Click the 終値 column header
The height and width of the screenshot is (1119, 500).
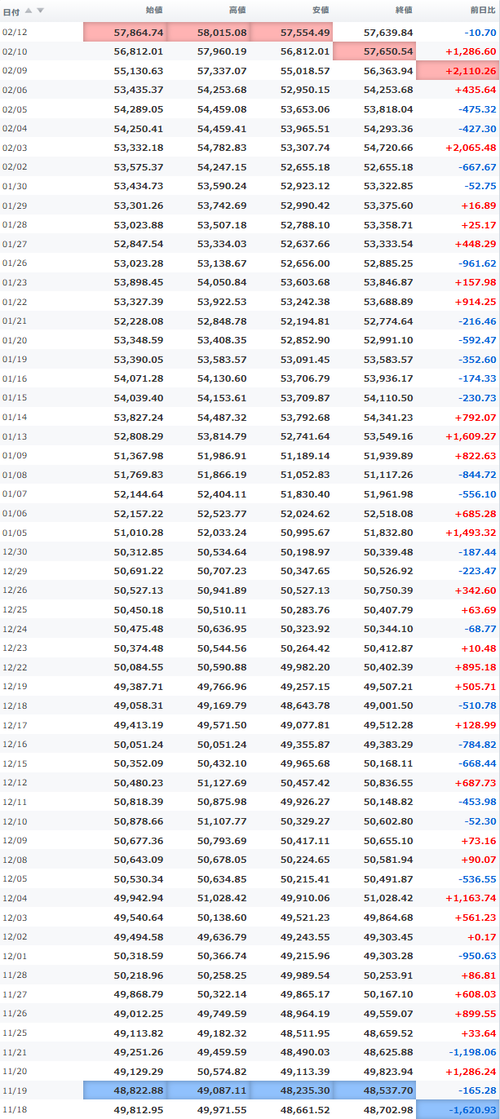click(x=404, y=10)
